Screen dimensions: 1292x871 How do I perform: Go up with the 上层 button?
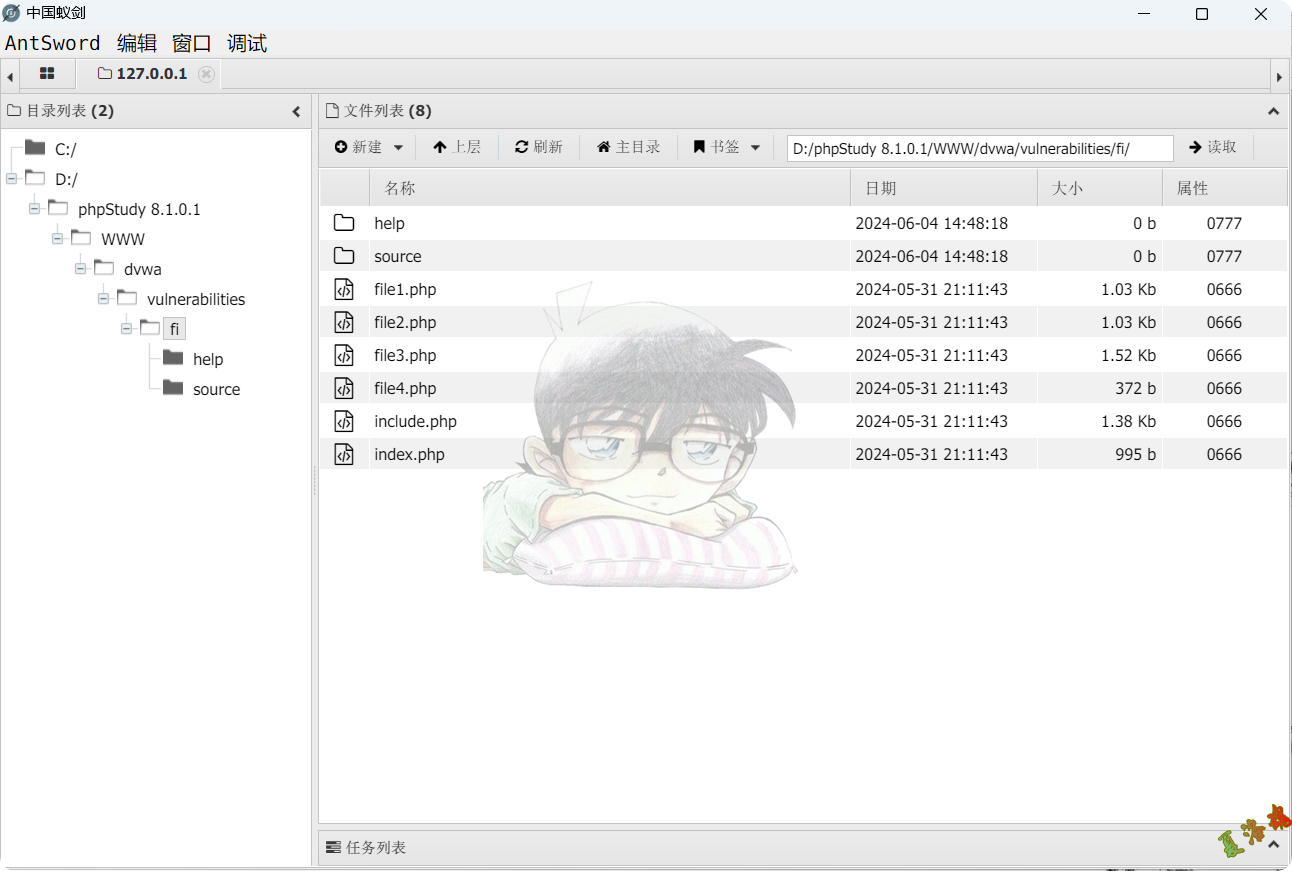[457, 147]
